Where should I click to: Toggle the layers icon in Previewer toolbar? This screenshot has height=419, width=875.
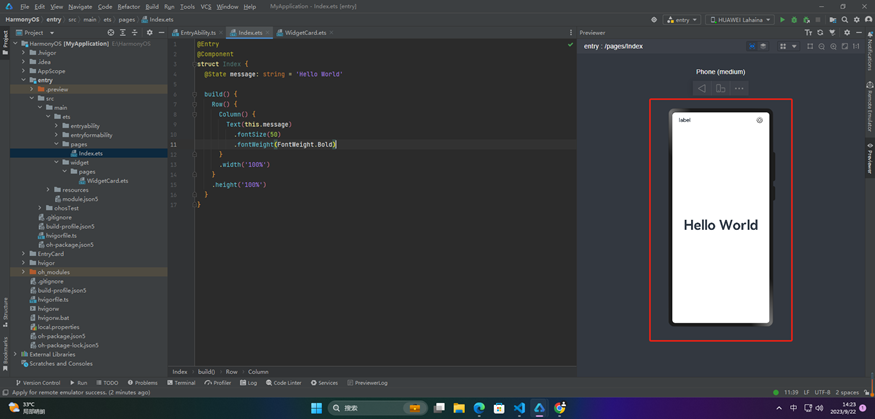click(763, 46)
